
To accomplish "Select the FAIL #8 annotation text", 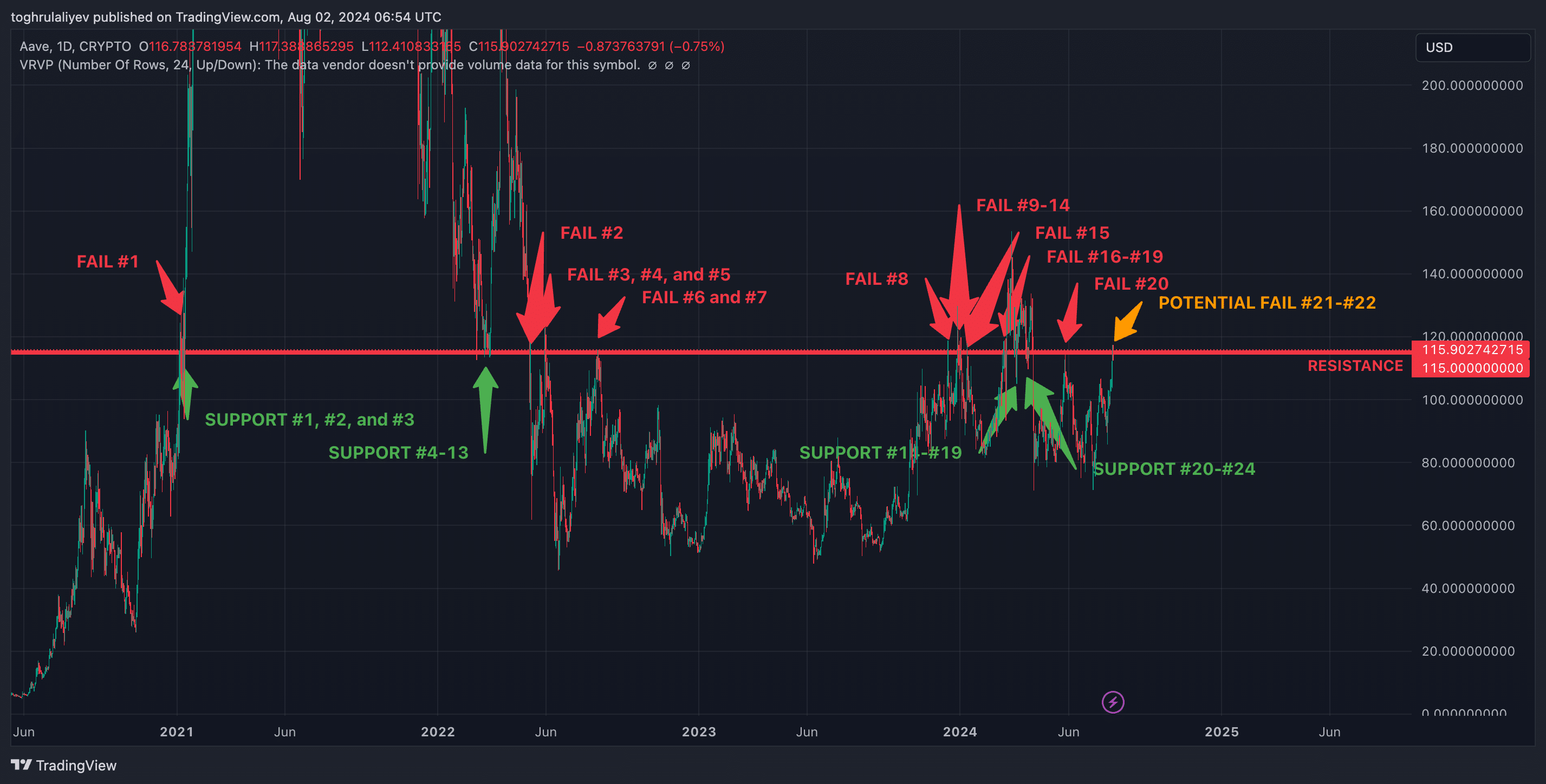I will [x=877, y=279].
